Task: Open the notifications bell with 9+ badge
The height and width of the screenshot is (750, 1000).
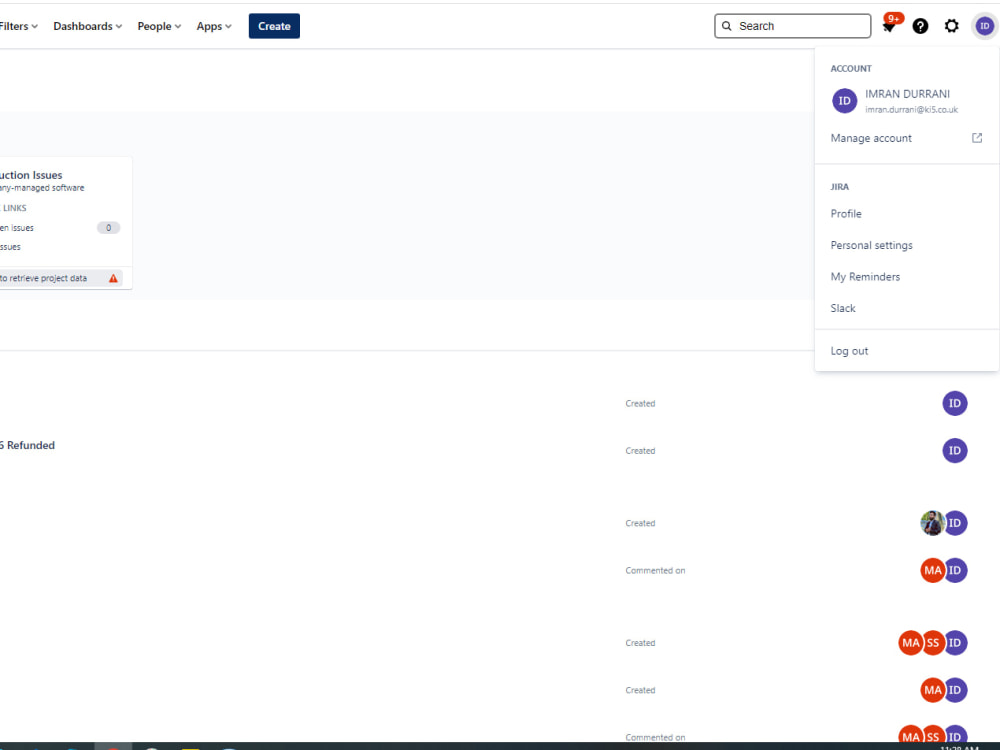Action: (x=889, y=26)
